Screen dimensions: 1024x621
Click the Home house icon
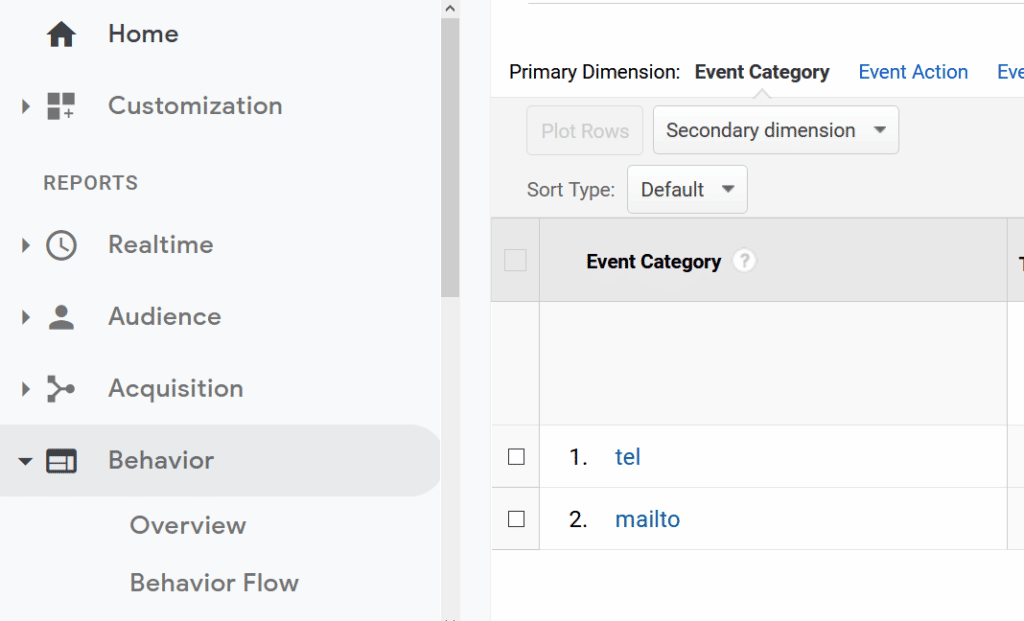click(x=61, y=34)
